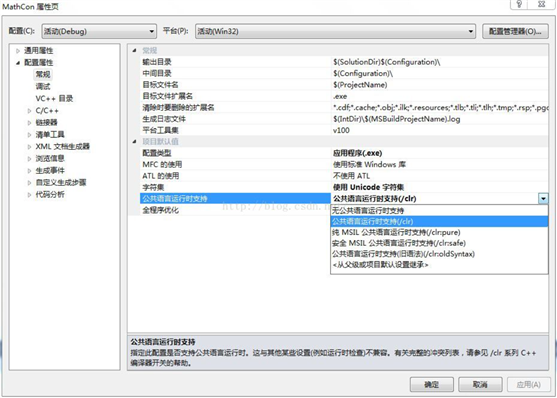Screen dimensions: 557x398
Task: Expand the 代码分析 tree node
Action: click(x=29, y=195)
